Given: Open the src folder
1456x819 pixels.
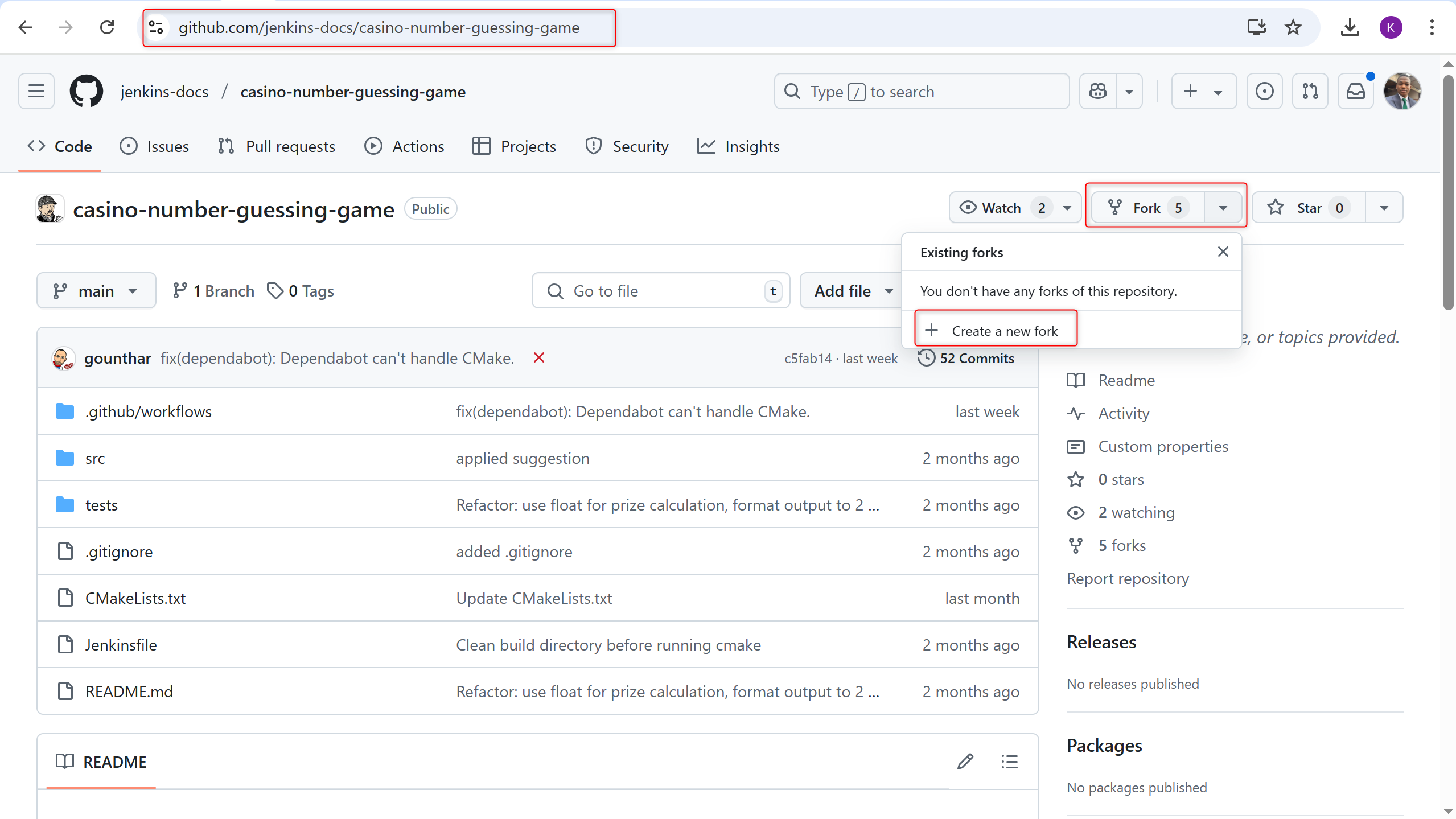Looking at the screenshot, I should pos(95,458).
